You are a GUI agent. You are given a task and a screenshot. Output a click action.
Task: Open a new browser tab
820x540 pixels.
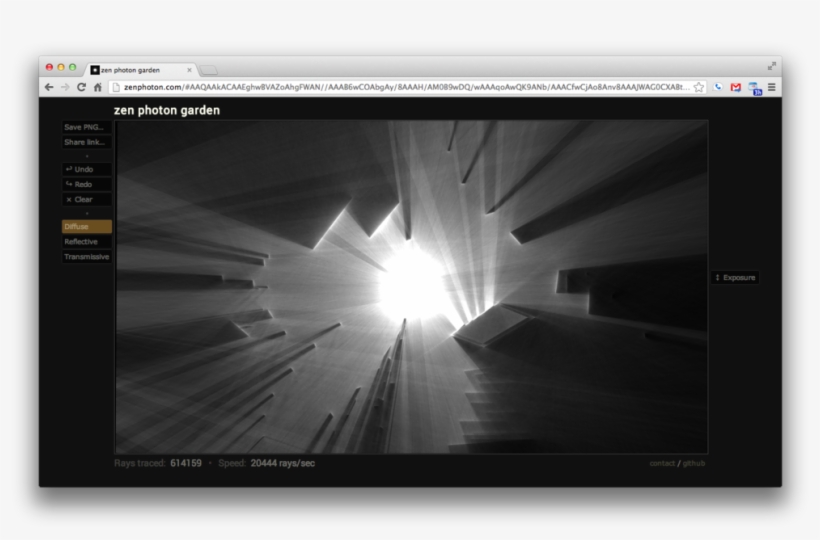coord(210,70)
